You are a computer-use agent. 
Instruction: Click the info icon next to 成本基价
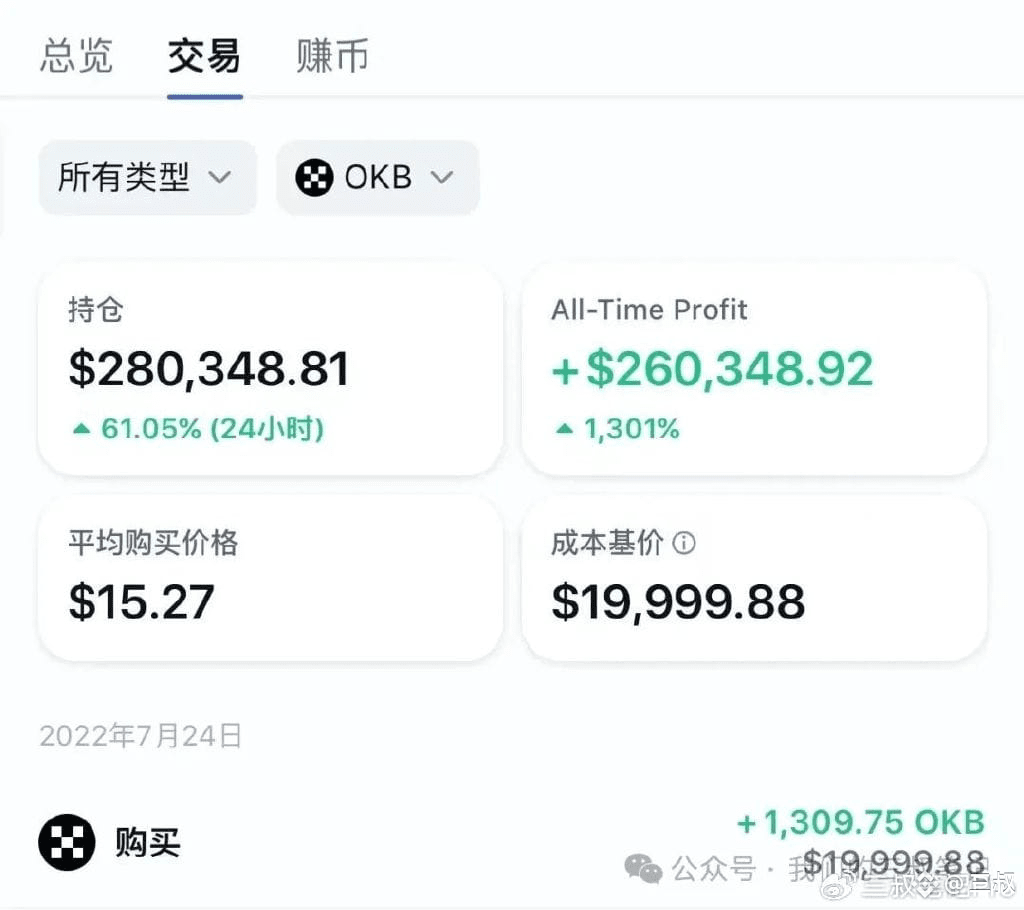(684, 543)
